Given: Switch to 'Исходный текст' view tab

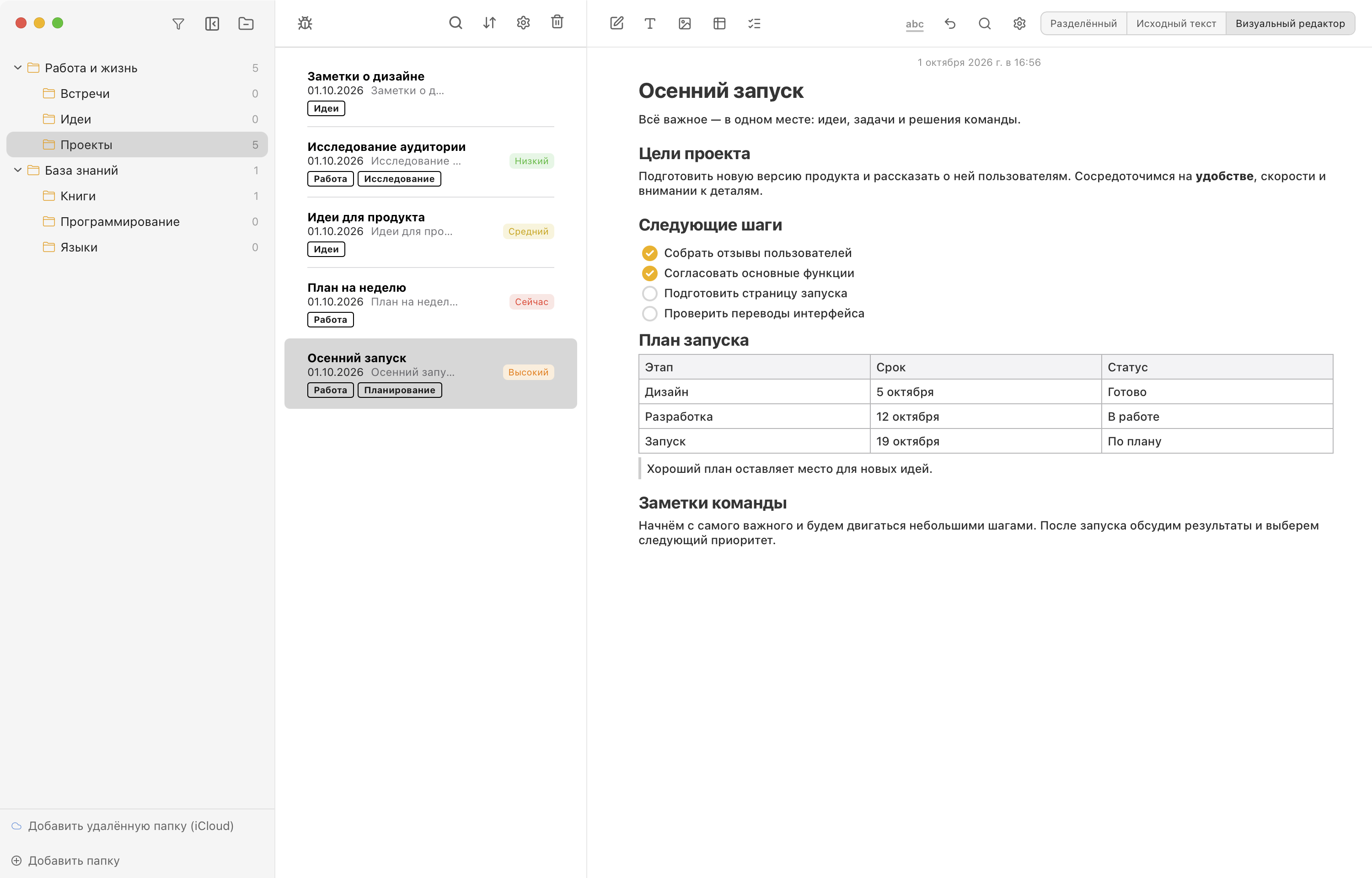Looking at the screenshot, I should [x=1176, y=23].
